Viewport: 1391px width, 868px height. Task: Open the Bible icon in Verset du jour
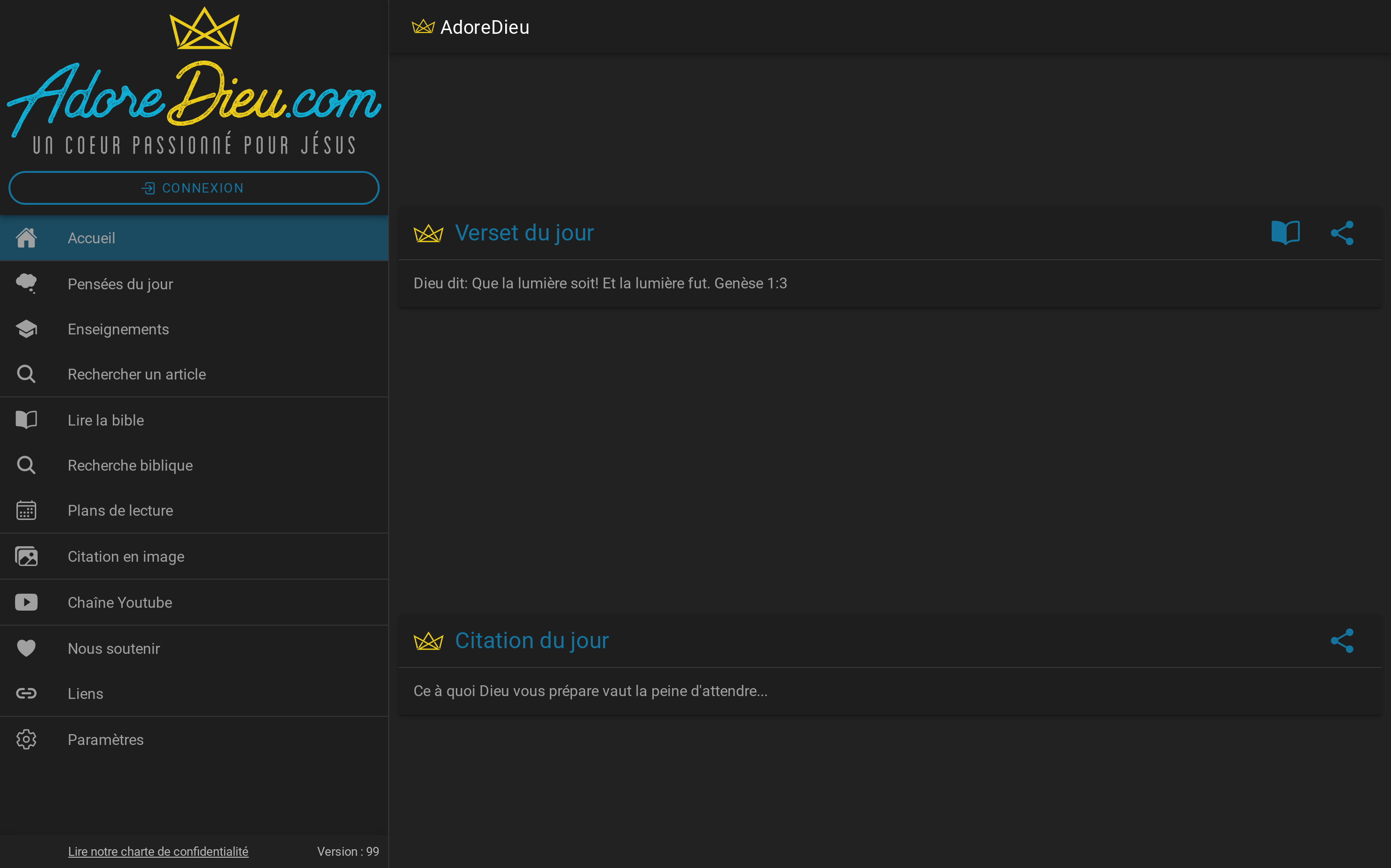1285,232
